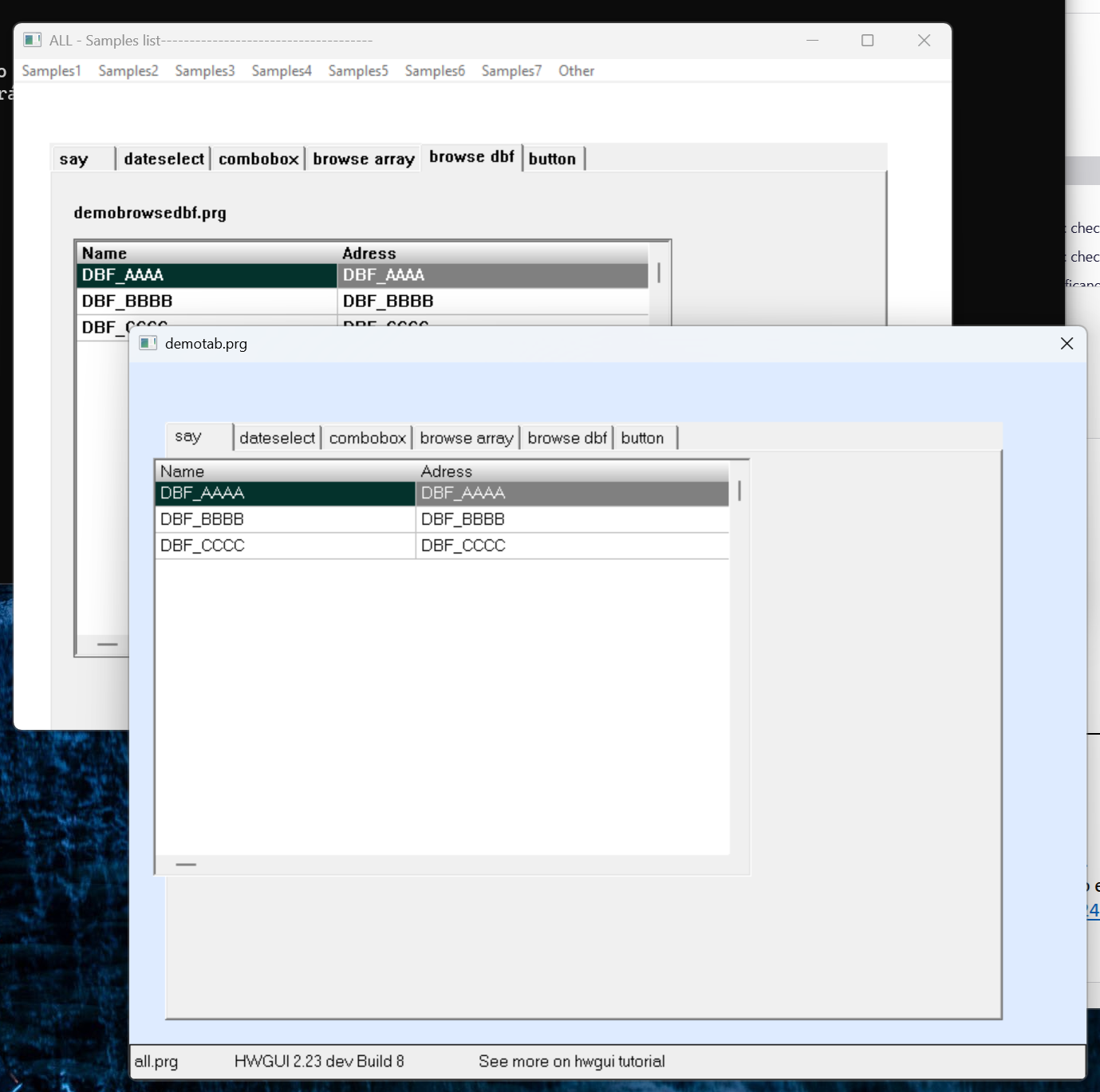Switch to dateselect tab in demotab.prg

(277, 438)
